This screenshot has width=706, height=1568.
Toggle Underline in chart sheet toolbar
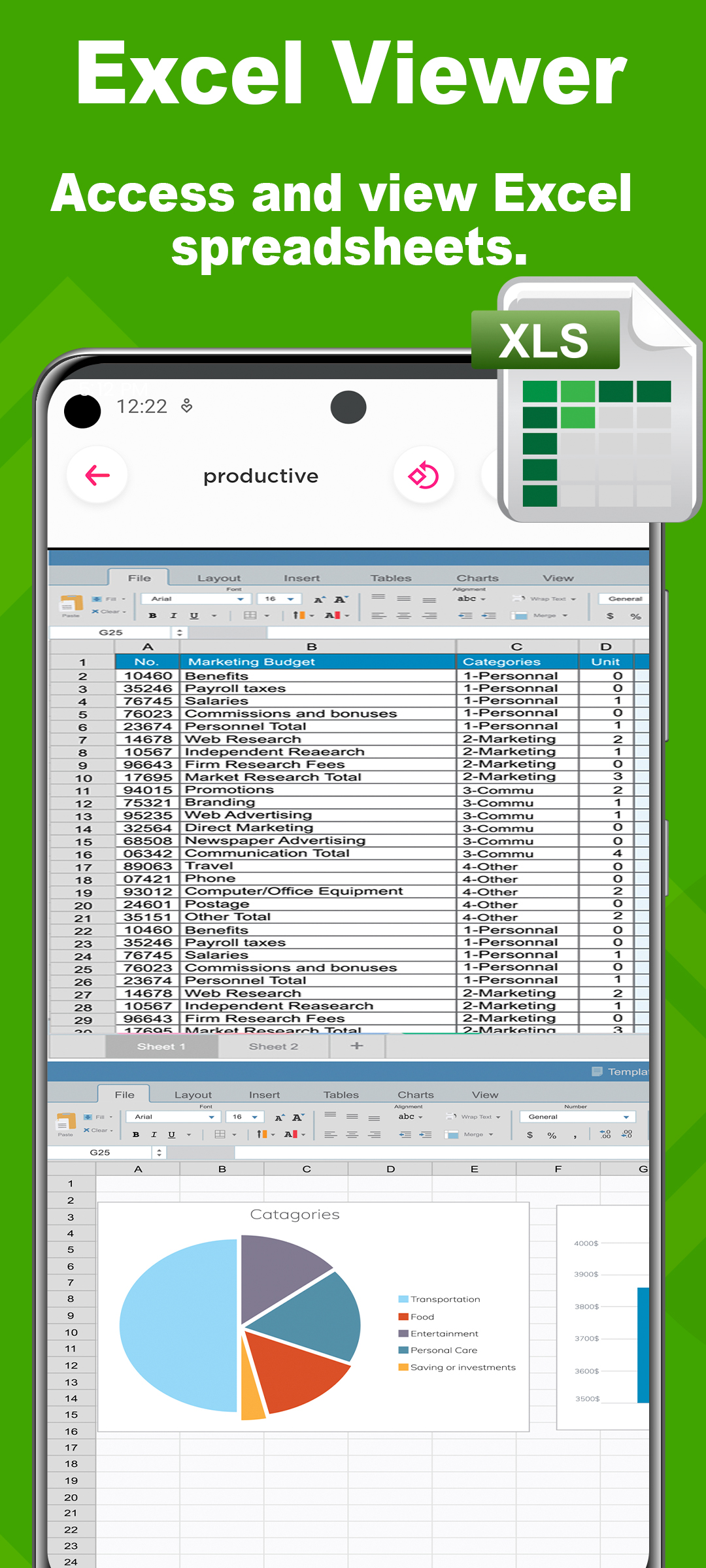coord(172,1135)
